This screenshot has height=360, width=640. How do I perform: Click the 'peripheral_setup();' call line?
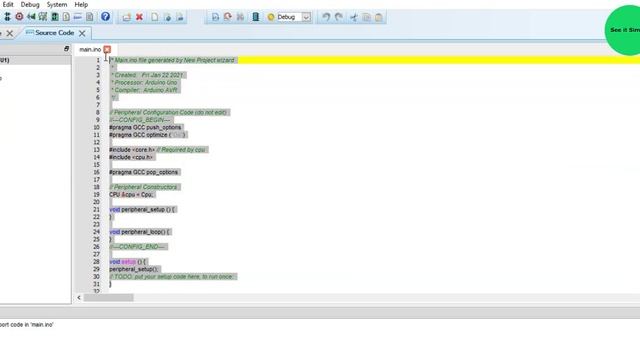click(134, 269)
